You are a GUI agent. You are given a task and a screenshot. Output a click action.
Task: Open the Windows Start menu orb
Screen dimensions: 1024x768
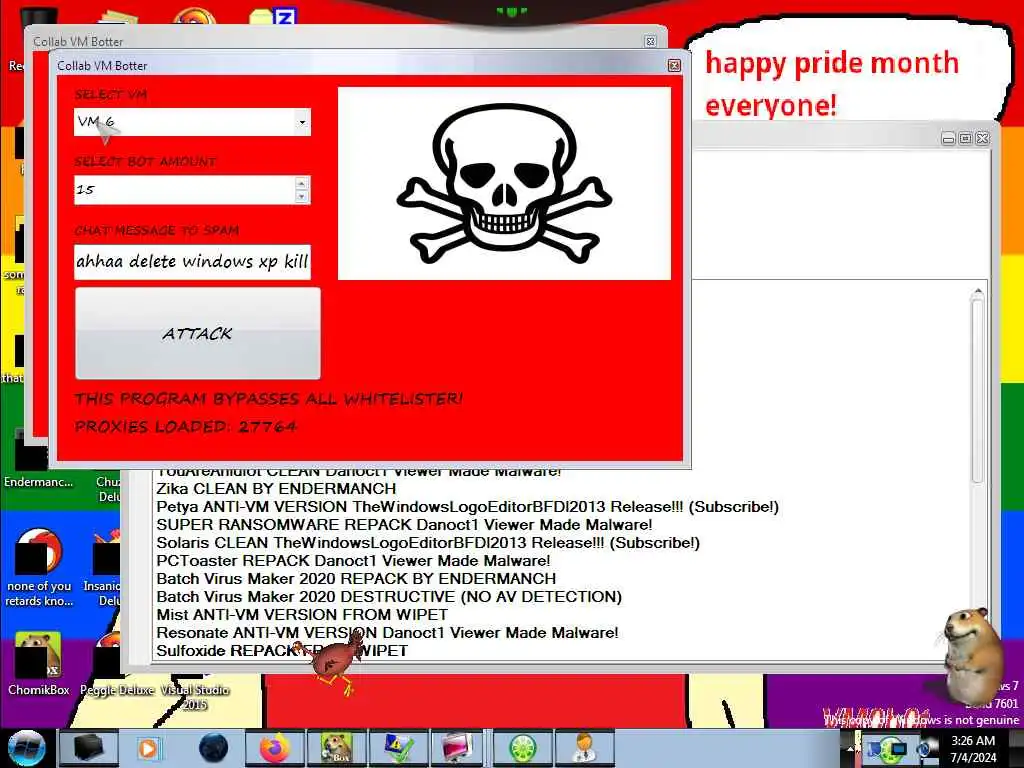tap(27, 748)
